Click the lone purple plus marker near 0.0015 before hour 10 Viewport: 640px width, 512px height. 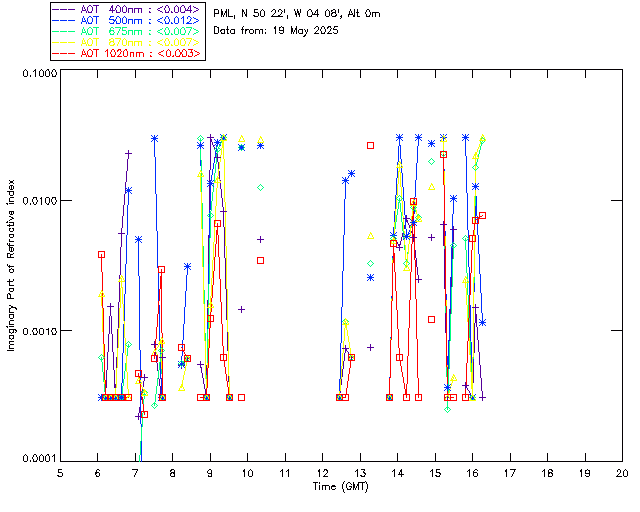tap(241, 309)
